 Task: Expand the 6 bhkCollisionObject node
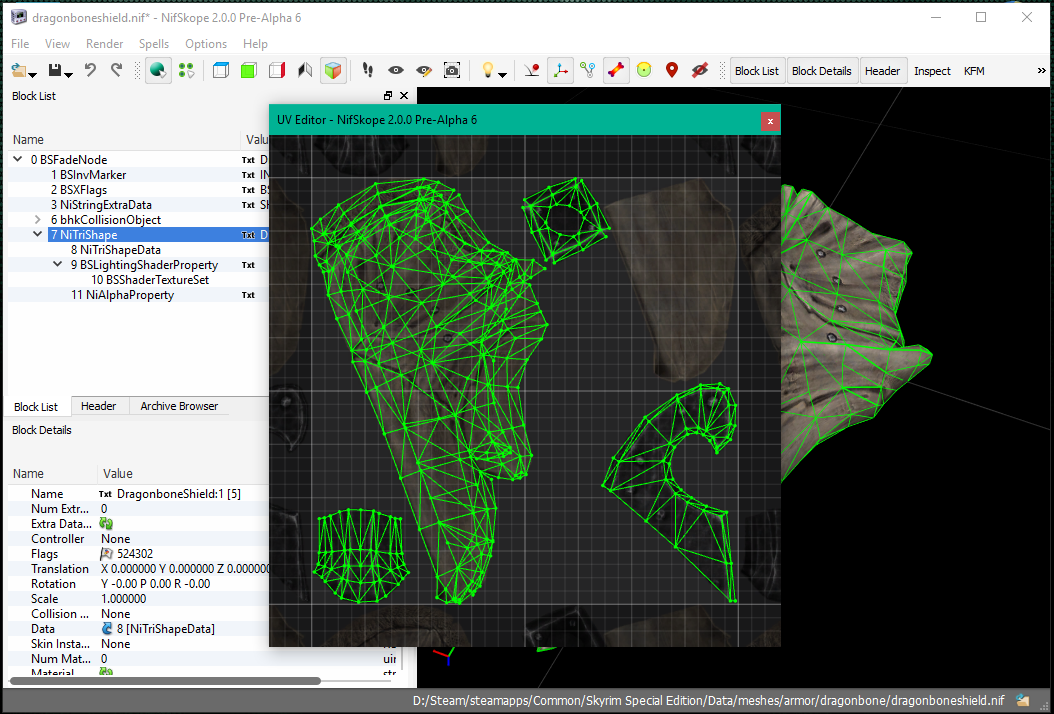38,220
